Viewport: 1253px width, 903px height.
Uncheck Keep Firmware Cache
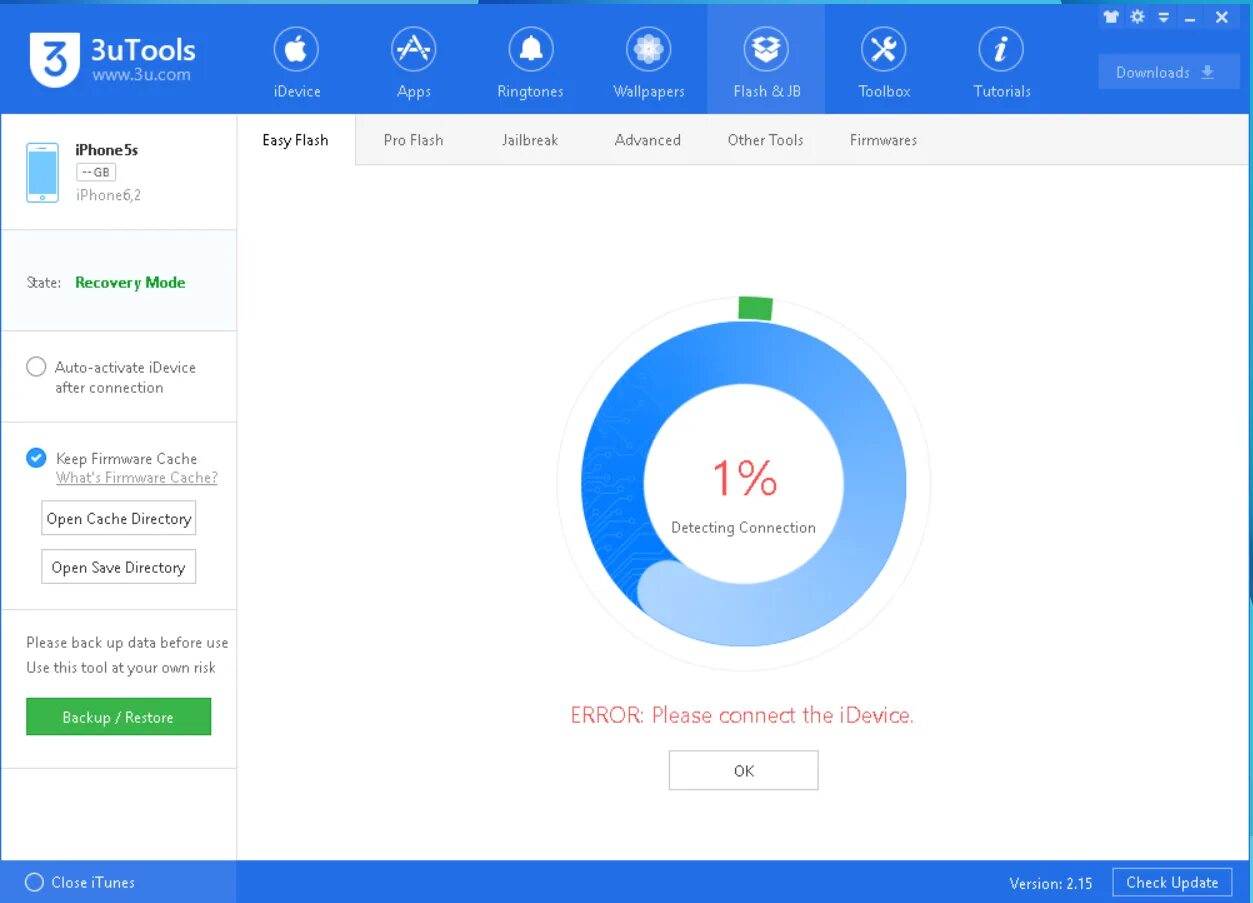[x=36, y=458]
